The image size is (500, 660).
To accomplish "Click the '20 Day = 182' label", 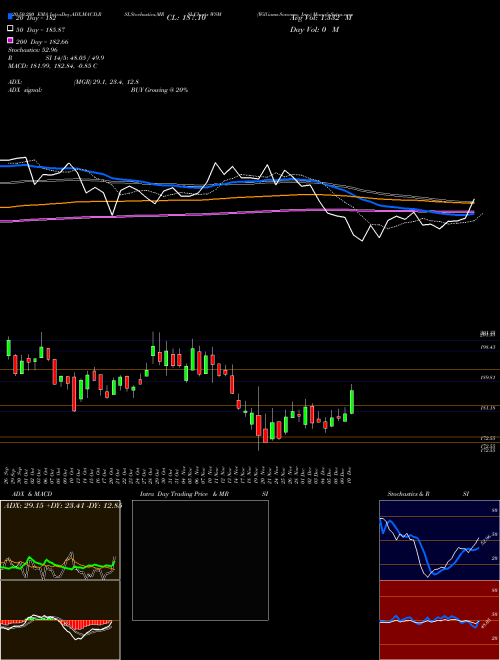I will [x=35, y=18].
